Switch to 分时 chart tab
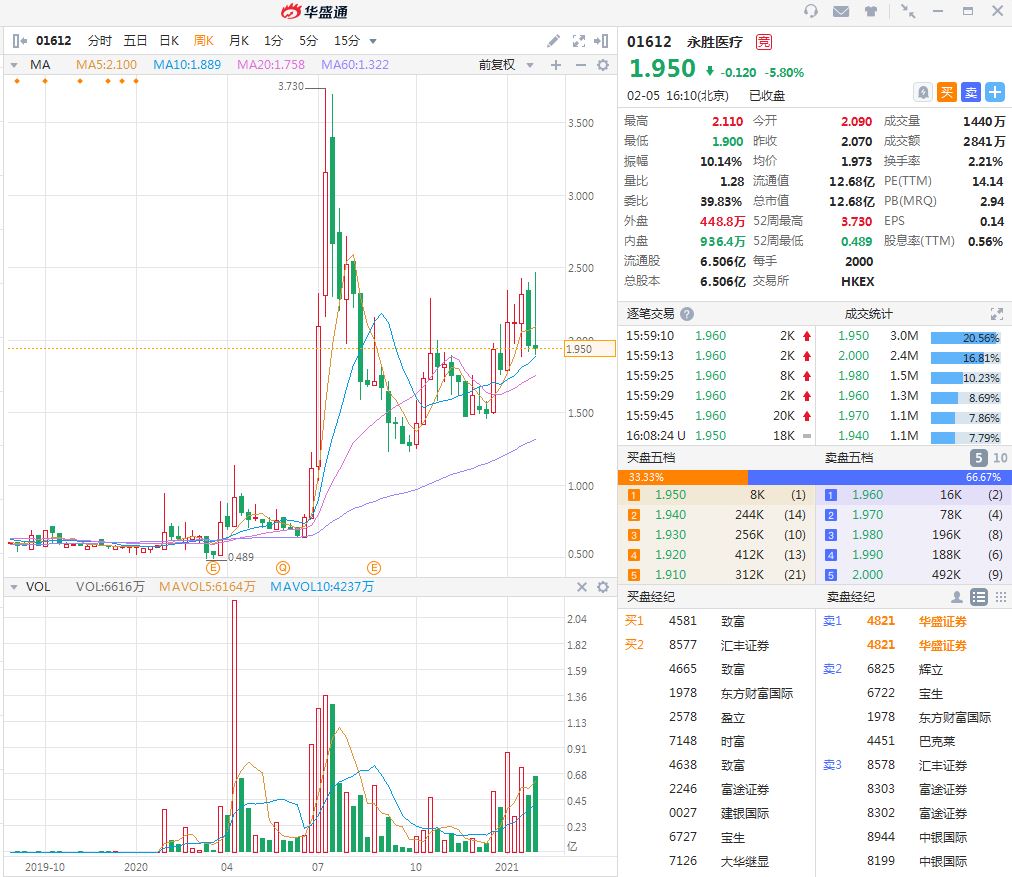 point(99,41)
